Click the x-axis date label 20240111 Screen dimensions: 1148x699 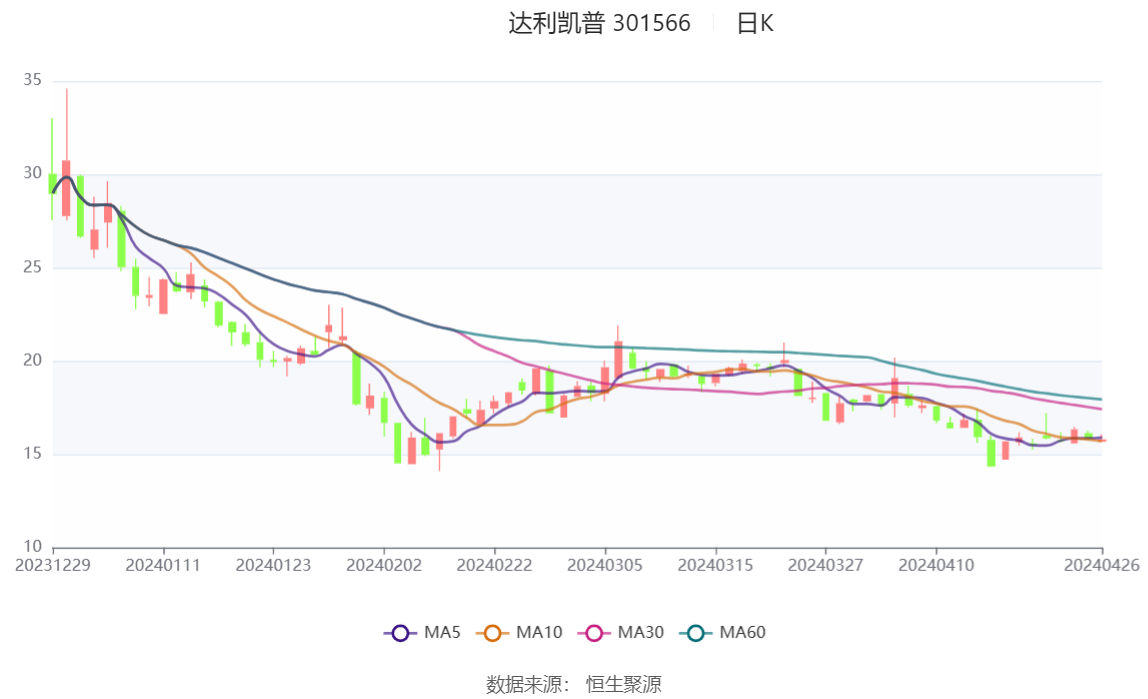163,566
